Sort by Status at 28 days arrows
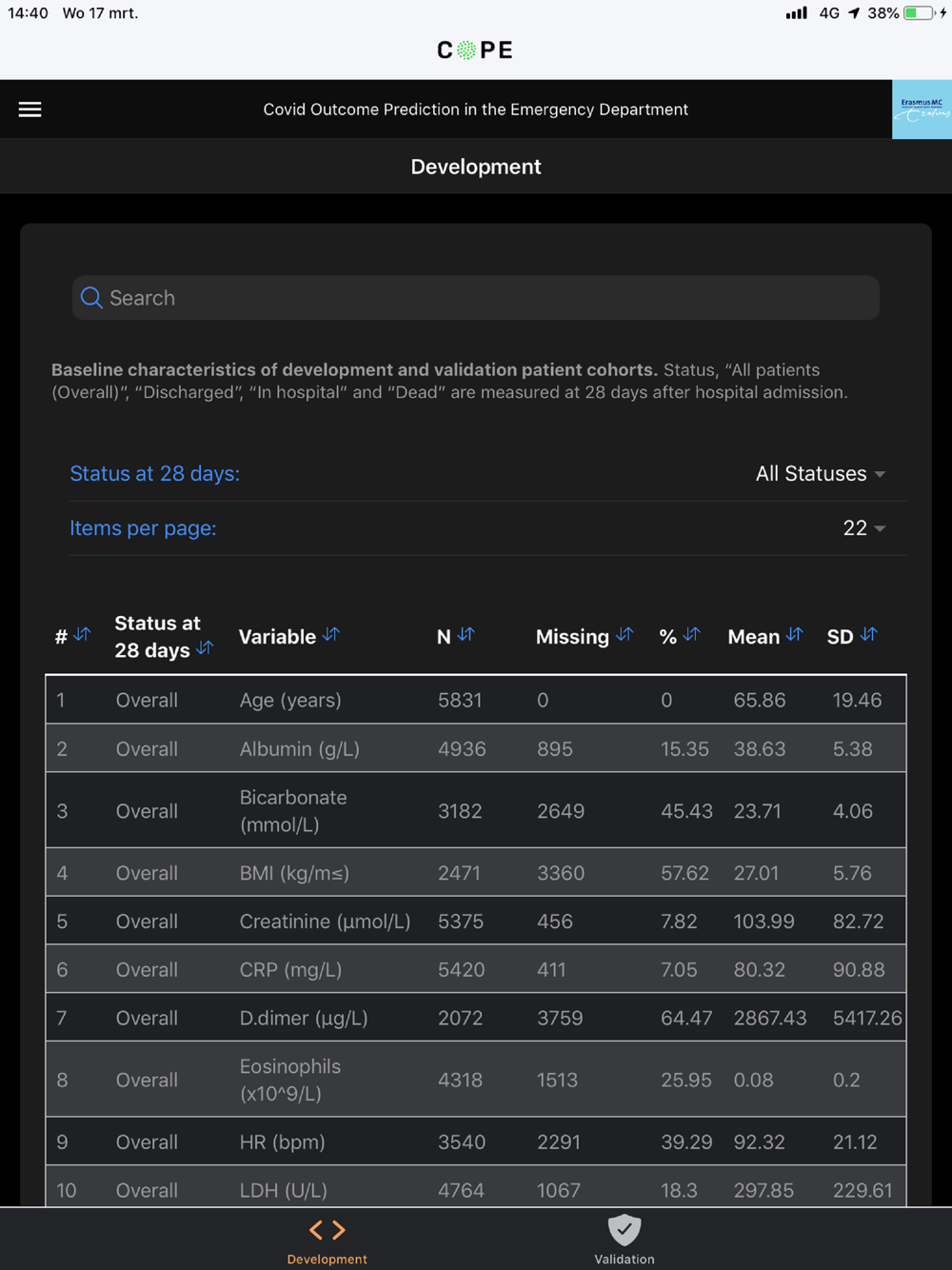This screenshot has width=952, height=1270. [205, 647]
